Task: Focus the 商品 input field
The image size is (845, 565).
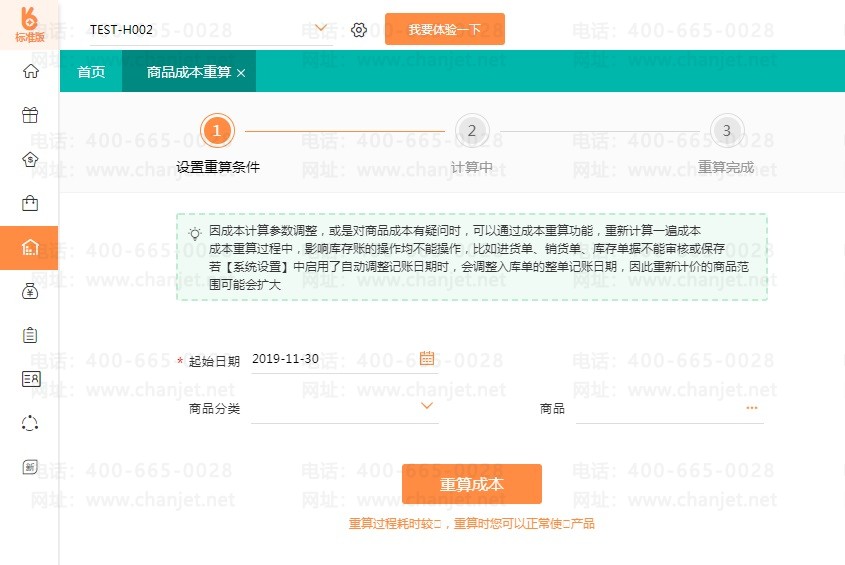Action: click(669, 410)
